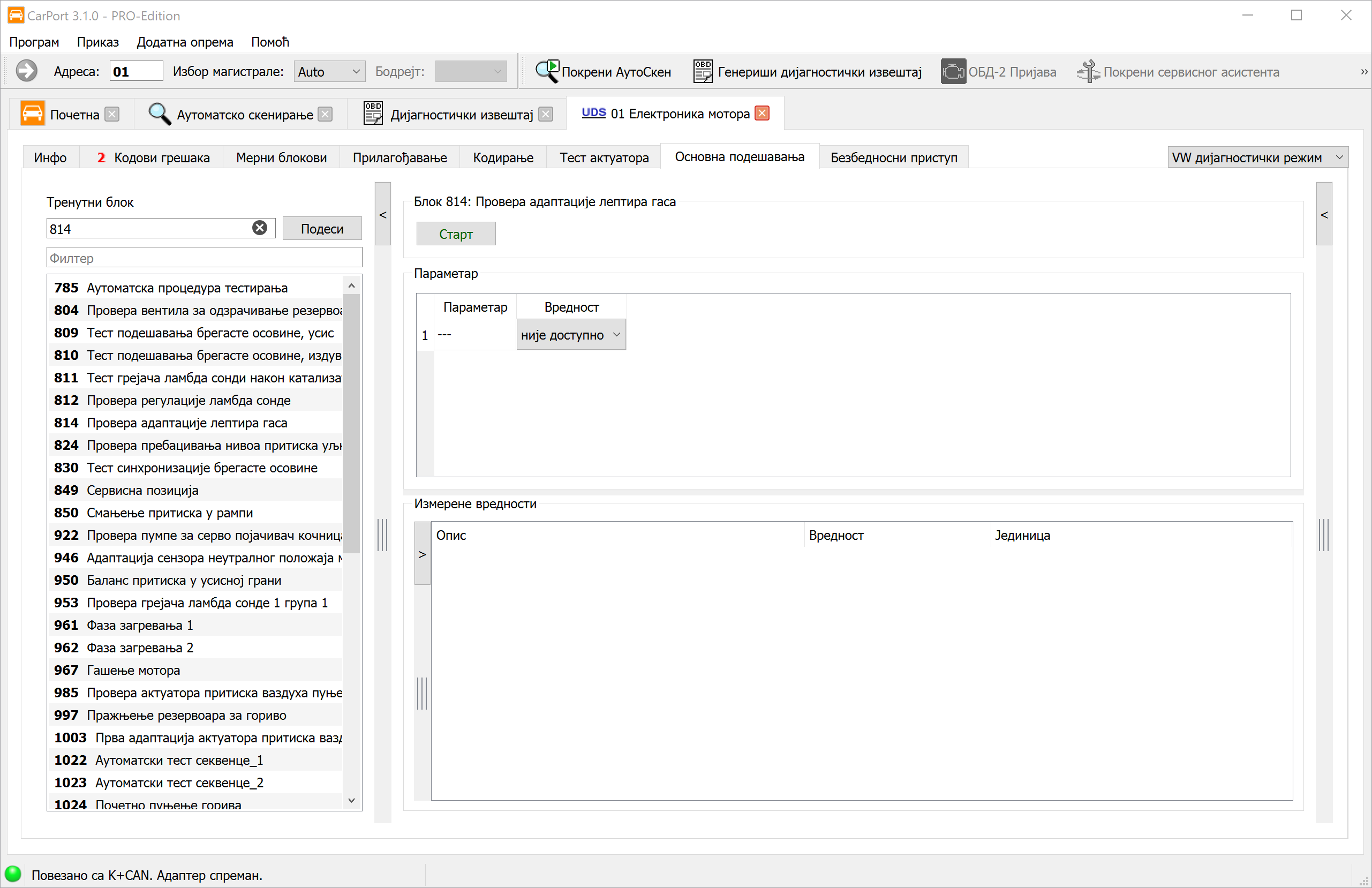Clear the current block field (X icon)
The width and height of the screenshot is (1372, 888).
click(259, 228)
